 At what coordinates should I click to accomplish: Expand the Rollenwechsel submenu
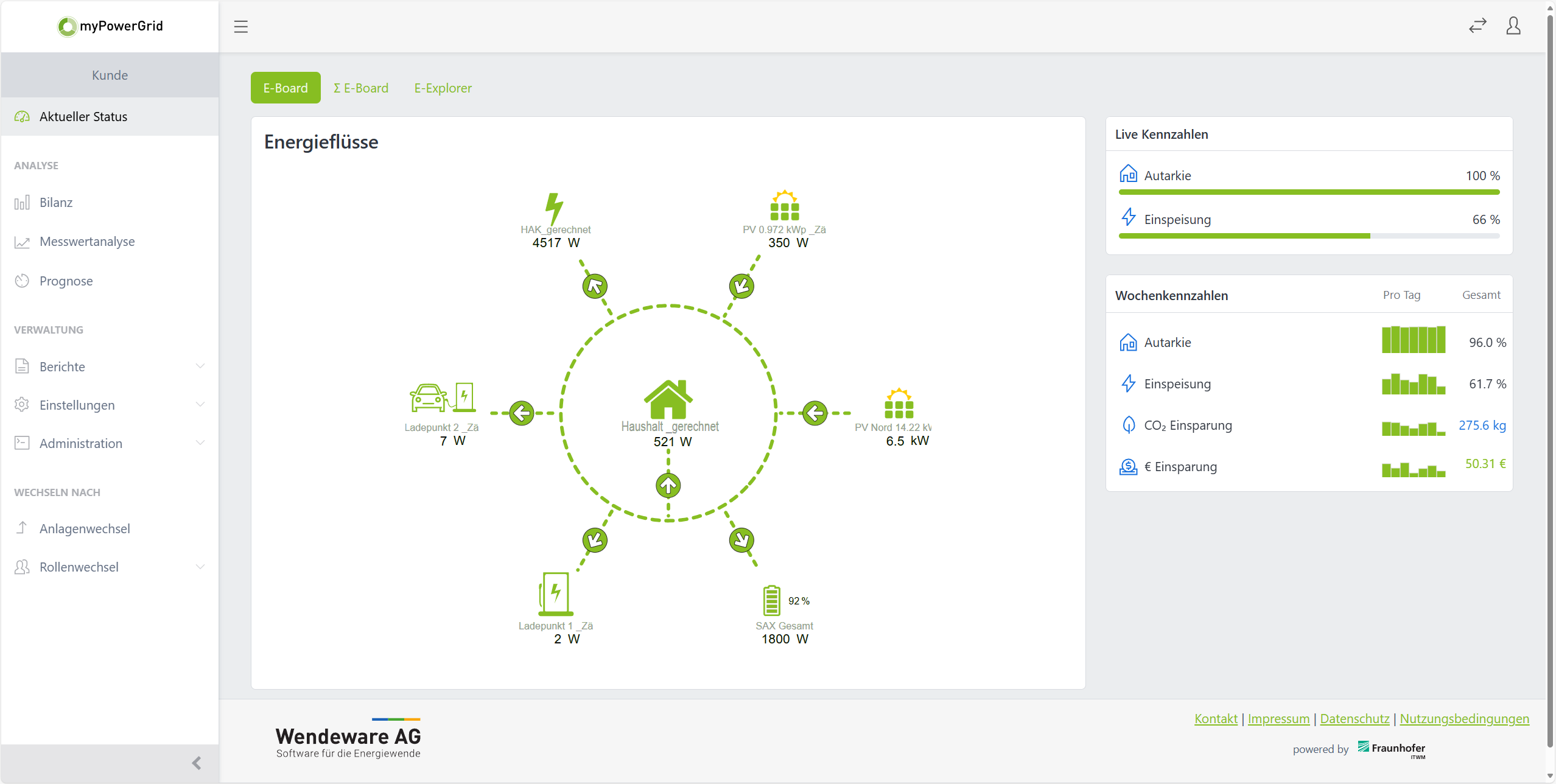point(200,567)
